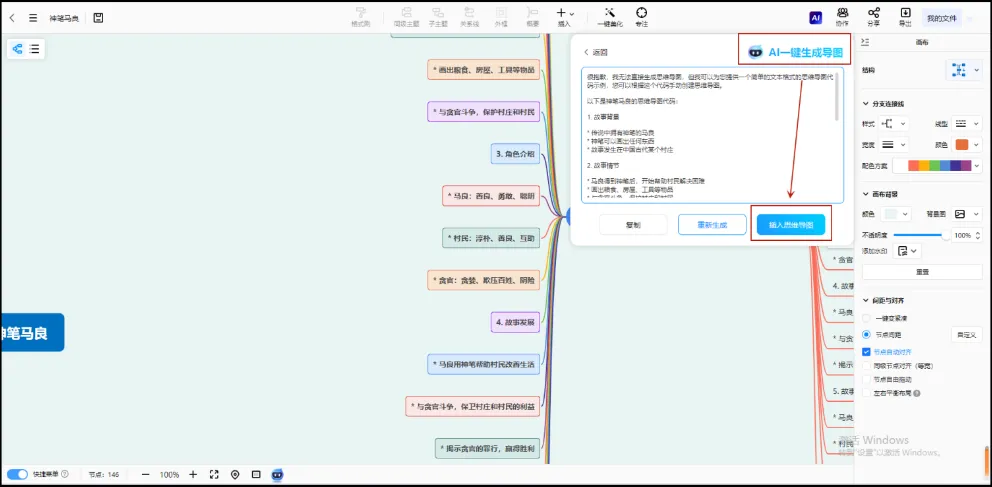The image size is (992, 487).
Task: Enable the 节点自由拖动 checkbox
Action: tap(866, 379)
